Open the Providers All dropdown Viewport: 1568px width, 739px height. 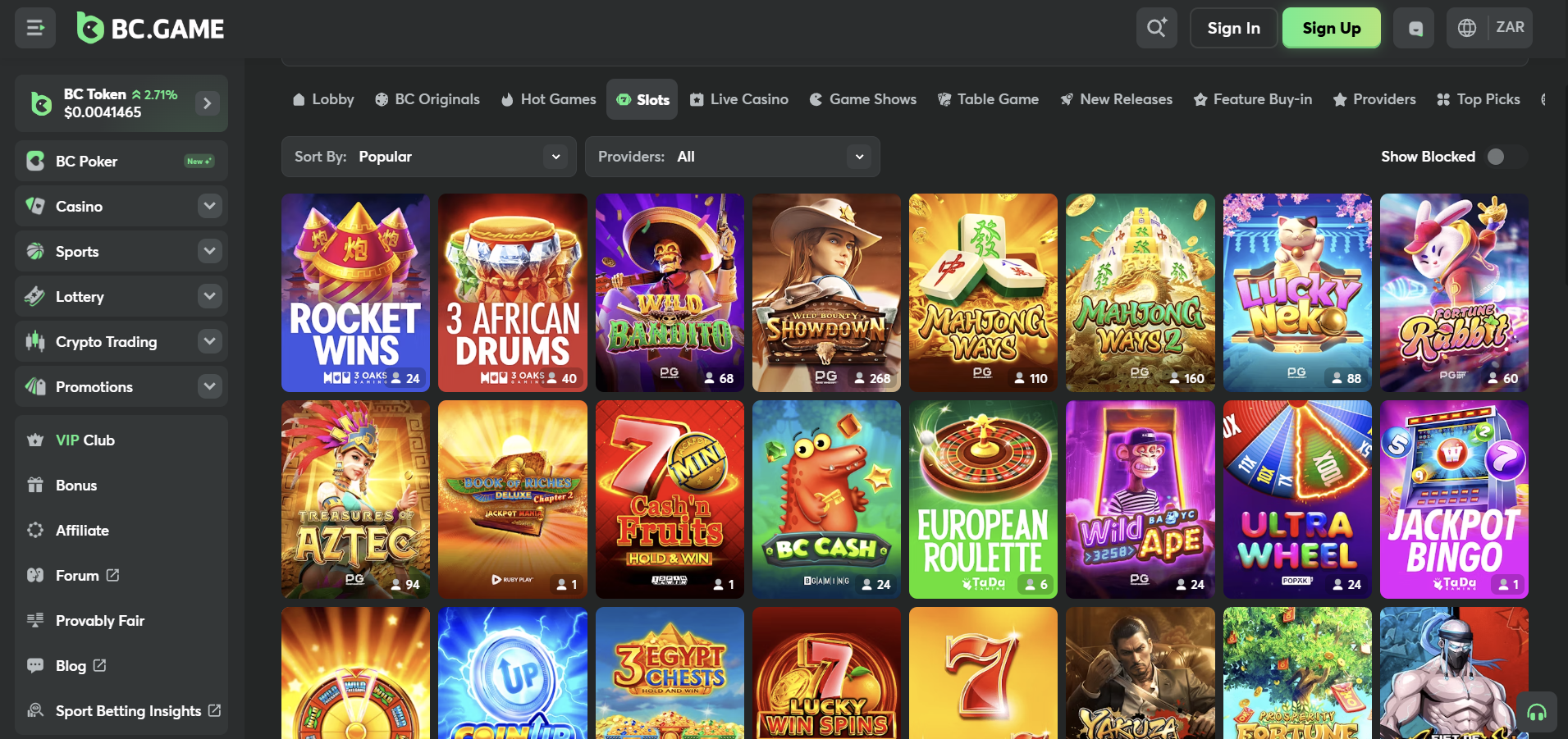click(x=732, y=157)
